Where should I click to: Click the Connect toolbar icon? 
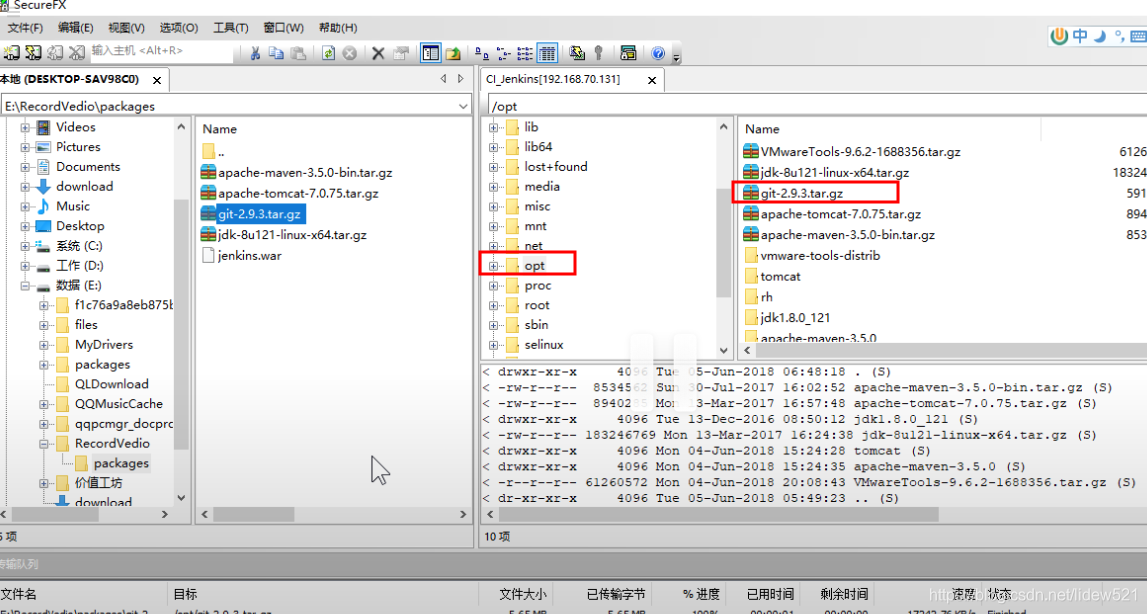(x=11, y=53)
